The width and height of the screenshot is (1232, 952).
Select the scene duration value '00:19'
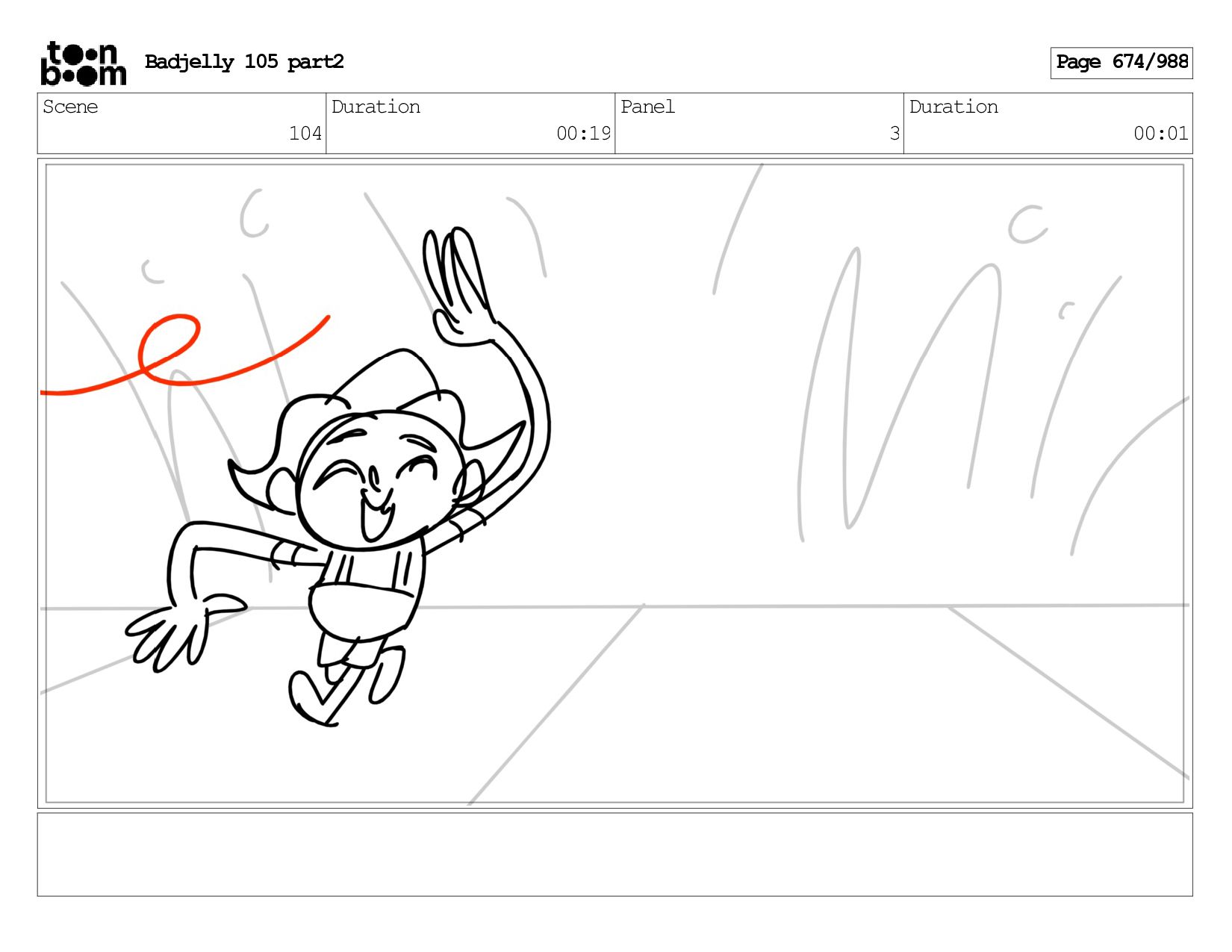click(x=583, y=134)
